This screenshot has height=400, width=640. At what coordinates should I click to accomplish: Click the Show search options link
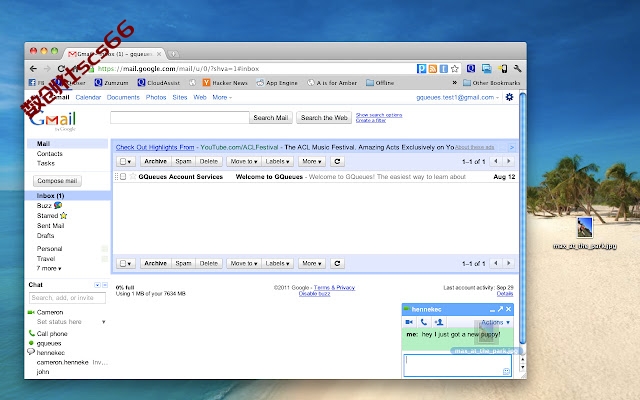click(x=379, y=115)
